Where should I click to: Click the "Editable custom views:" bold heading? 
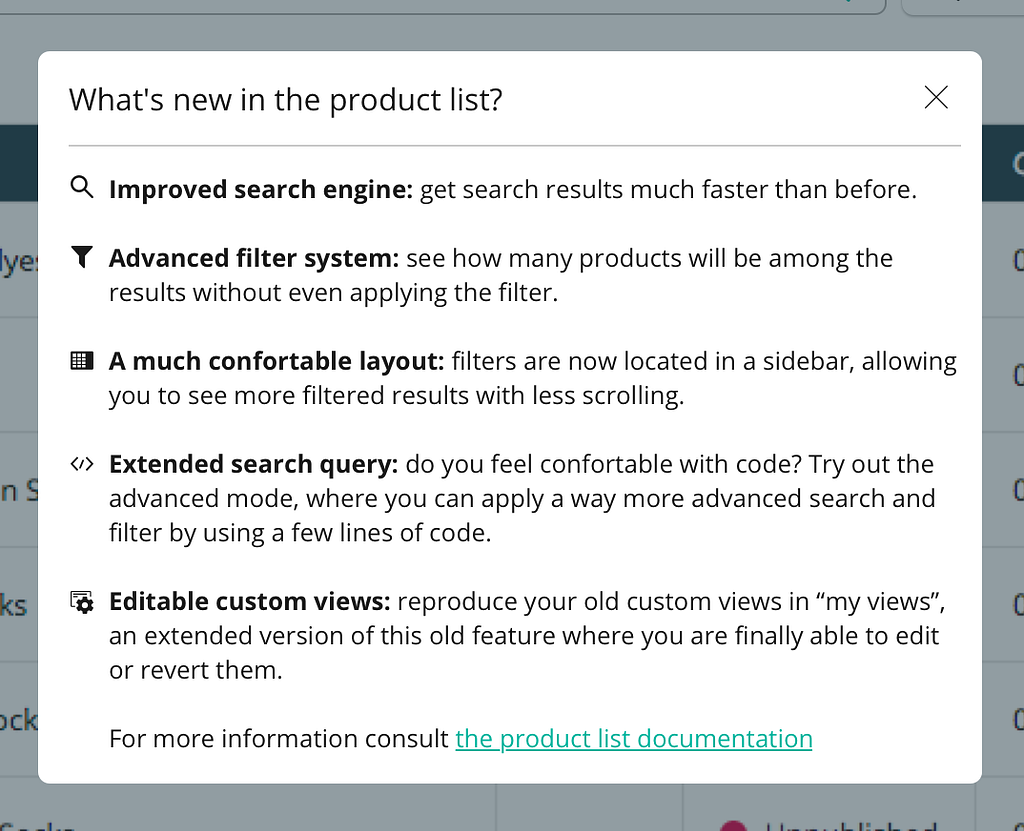click(x=249, y=603)
